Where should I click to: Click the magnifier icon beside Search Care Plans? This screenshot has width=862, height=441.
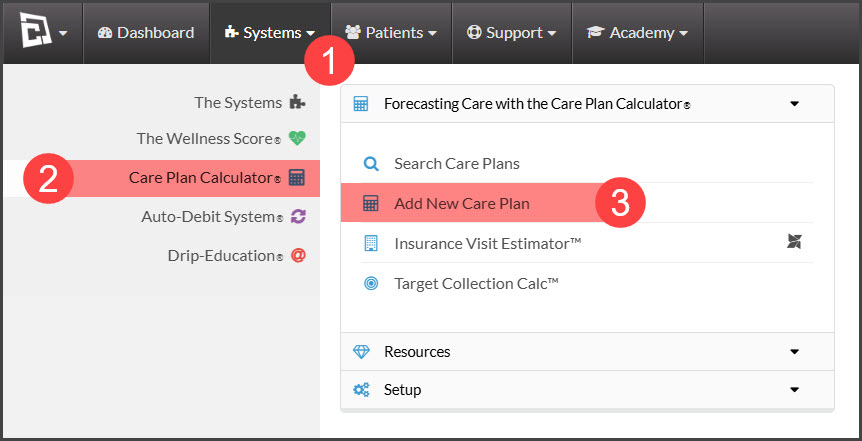tap(372, 163)
